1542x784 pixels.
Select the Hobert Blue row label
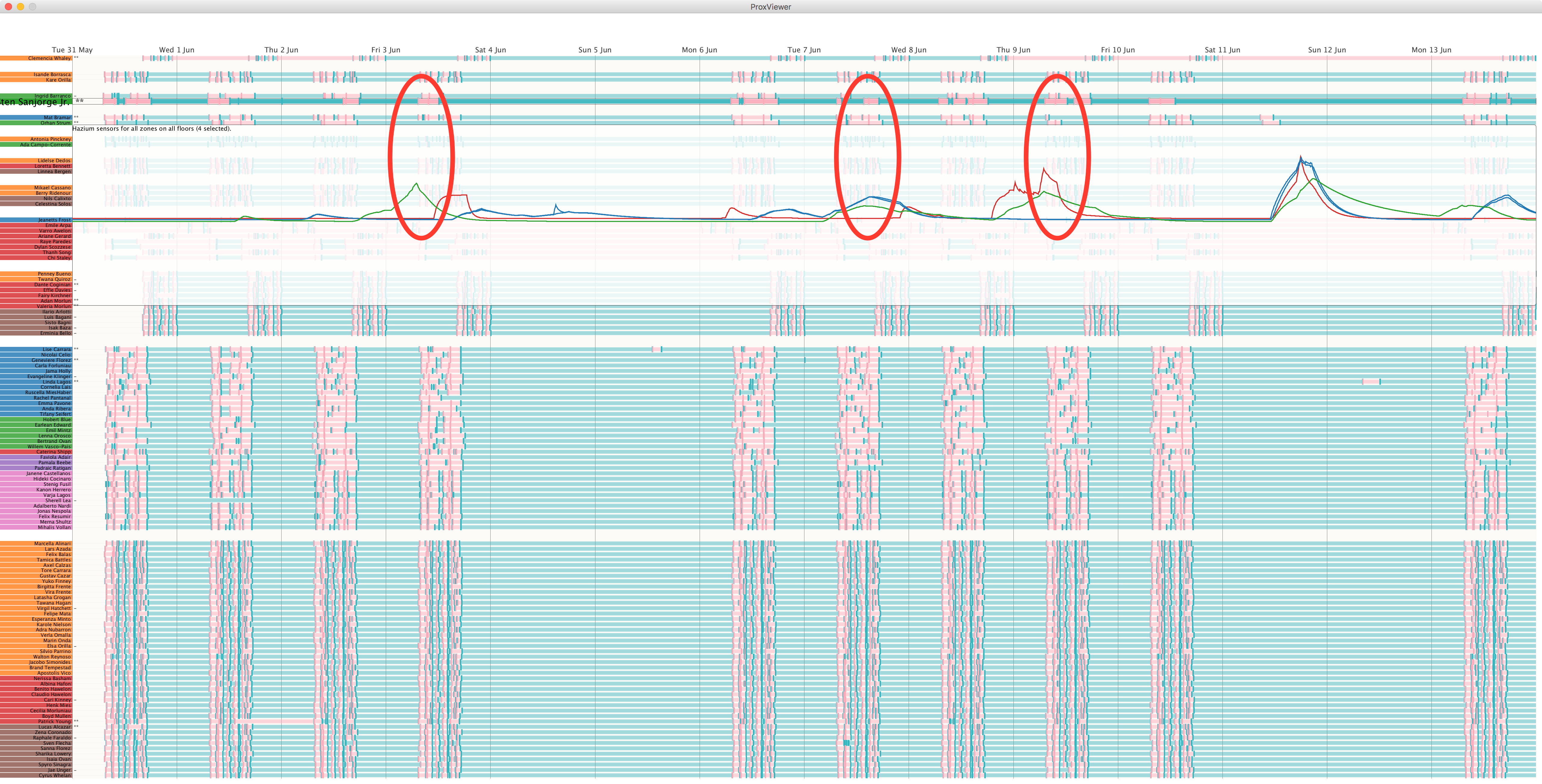(x=36, y=419)
